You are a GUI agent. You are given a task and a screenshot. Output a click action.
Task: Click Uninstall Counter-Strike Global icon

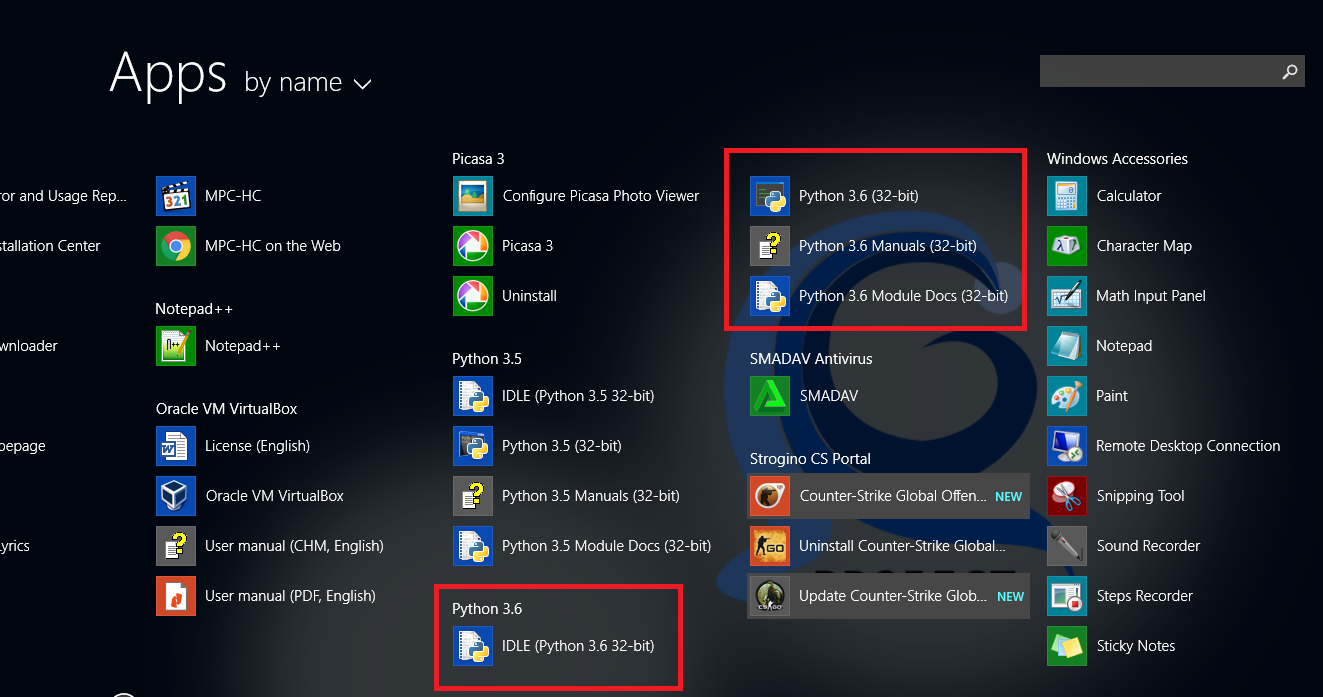tap(770, 546)
